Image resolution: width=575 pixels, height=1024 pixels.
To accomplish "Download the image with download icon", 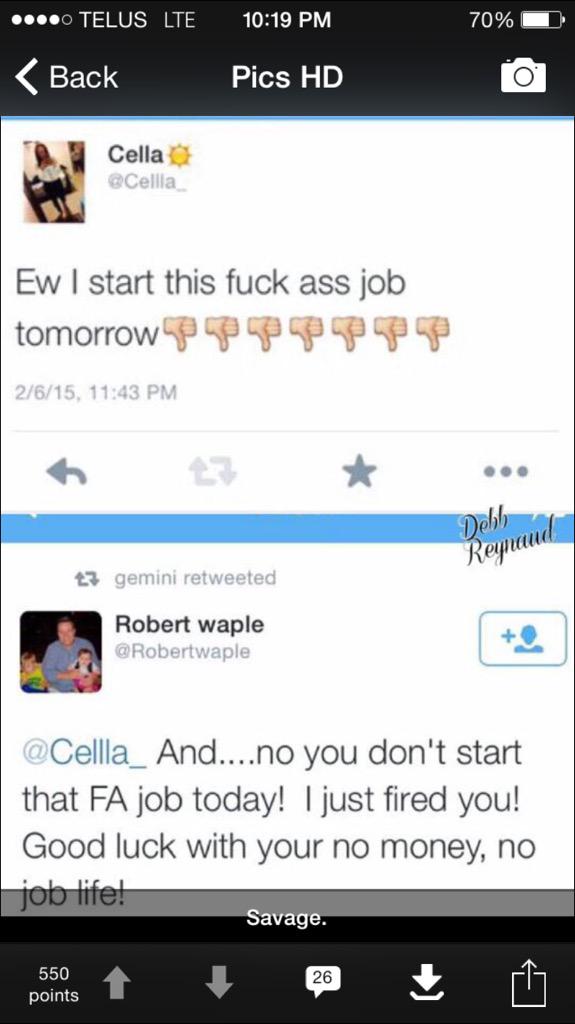I will (x=427, y=983).
